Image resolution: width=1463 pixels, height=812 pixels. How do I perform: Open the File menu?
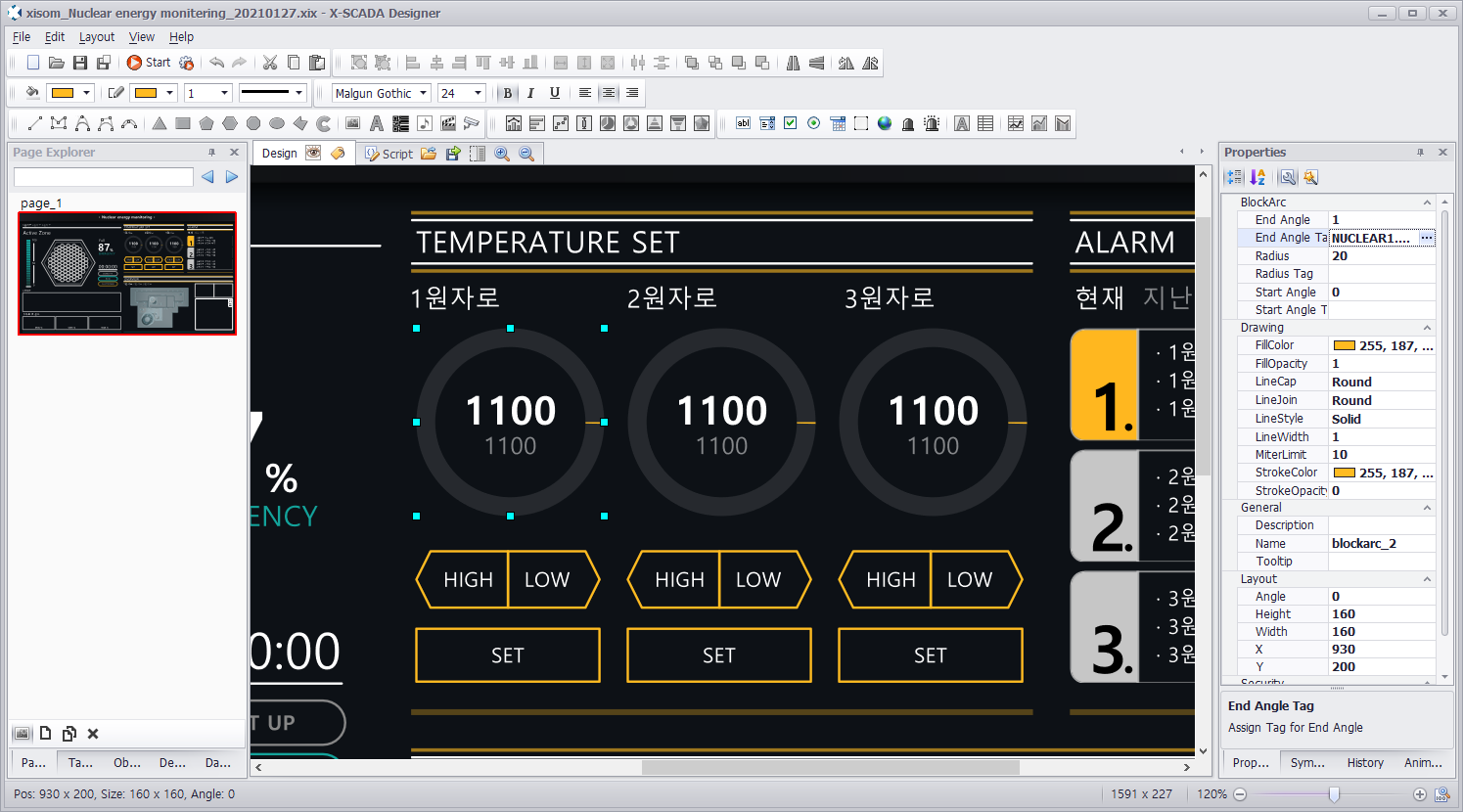pos(22,37)
